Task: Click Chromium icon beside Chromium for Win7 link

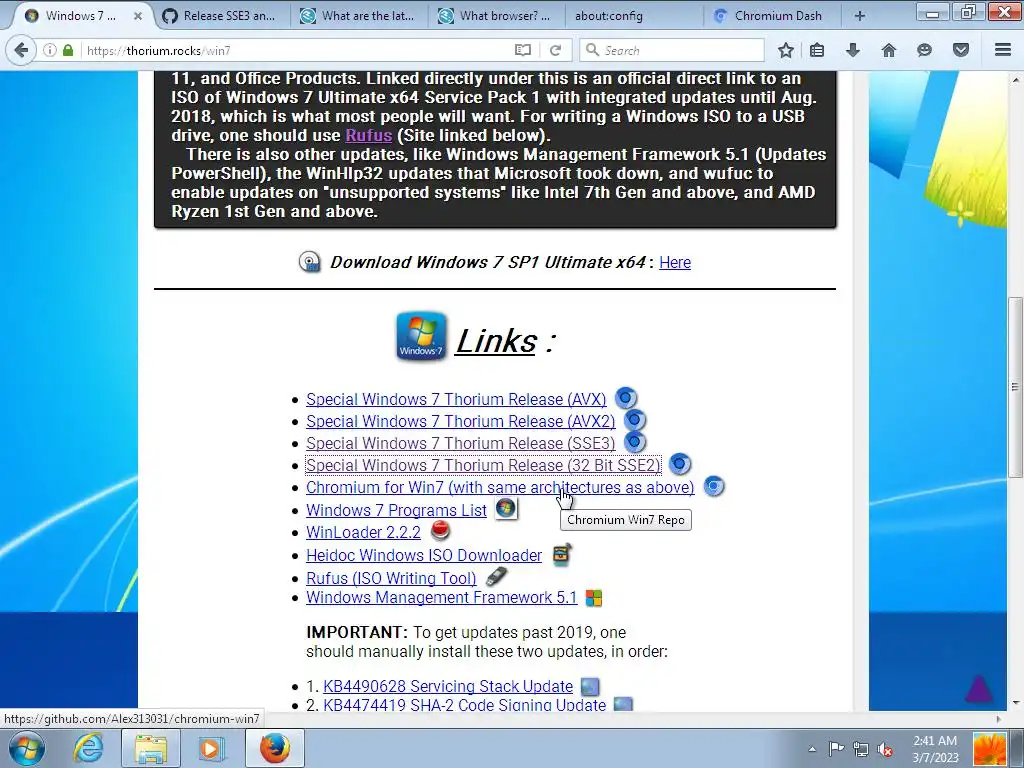Action: coord(714,487)
